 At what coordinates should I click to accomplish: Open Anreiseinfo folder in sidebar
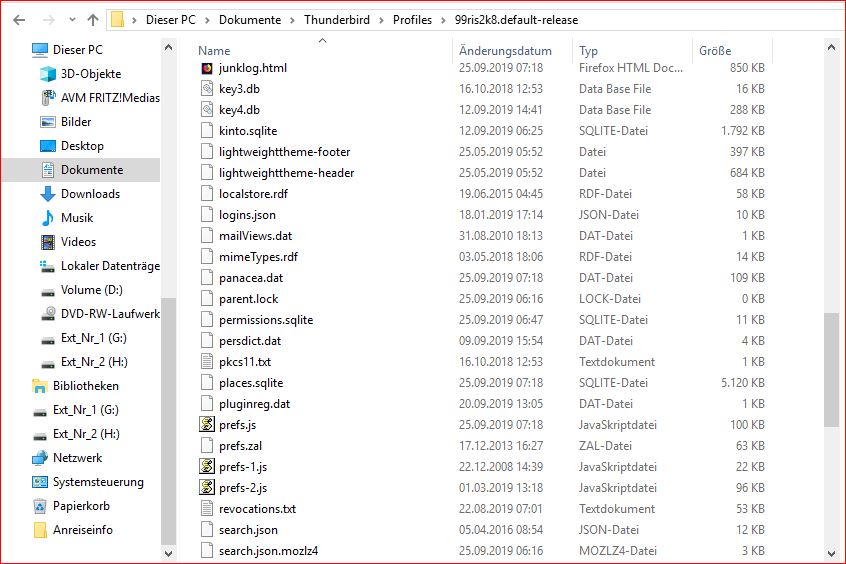(x=39, y=530)
